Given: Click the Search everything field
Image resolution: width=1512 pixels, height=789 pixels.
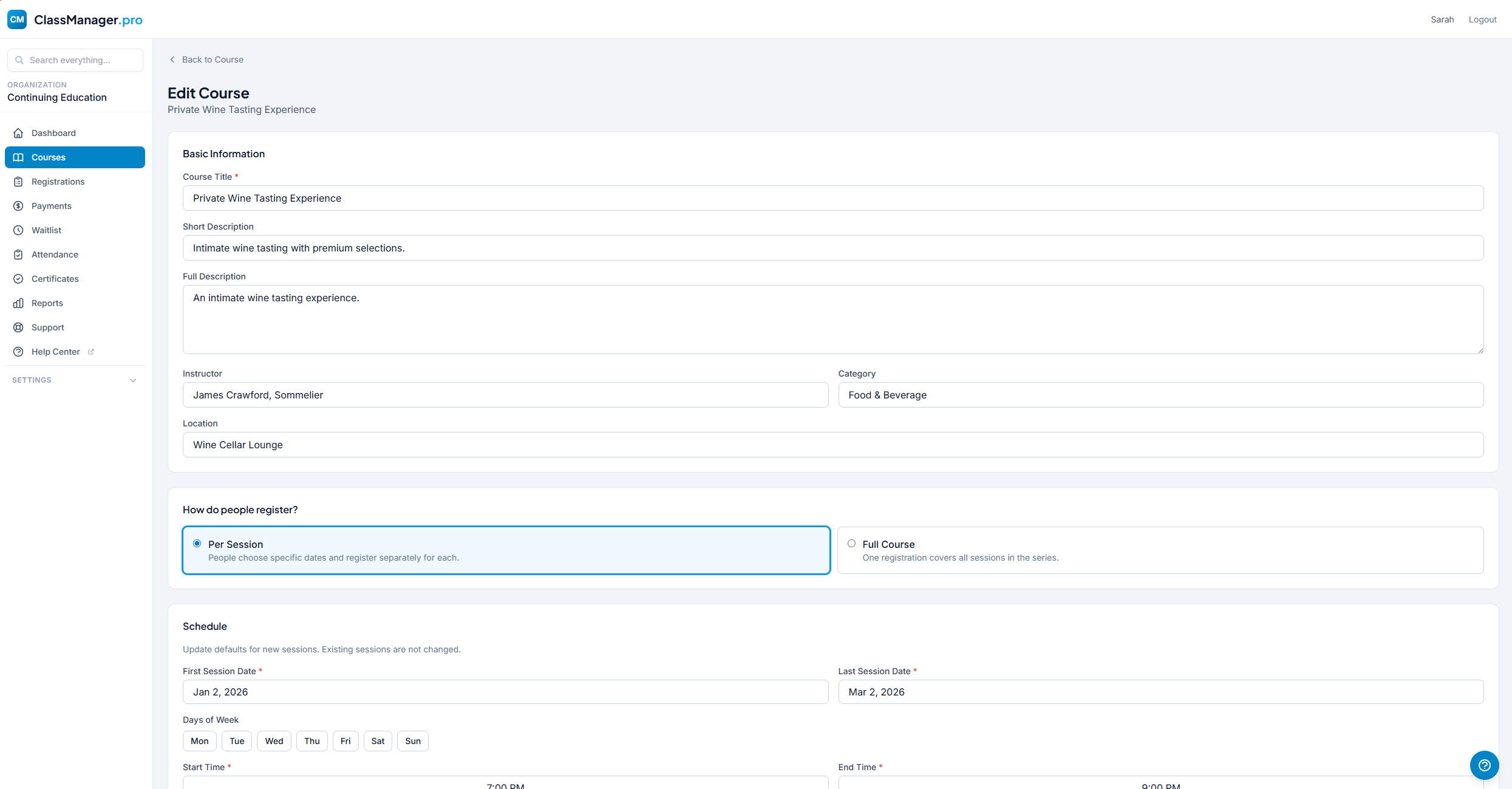Looking at the screenshot, I should point(75,60).
